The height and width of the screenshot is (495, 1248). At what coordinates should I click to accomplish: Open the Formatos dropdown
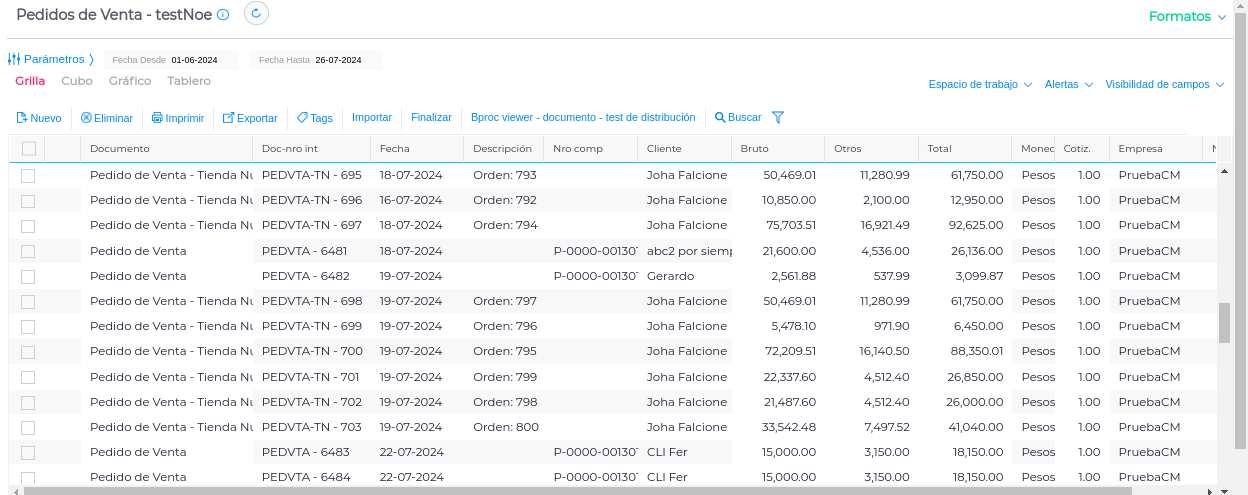point(1187,17)
